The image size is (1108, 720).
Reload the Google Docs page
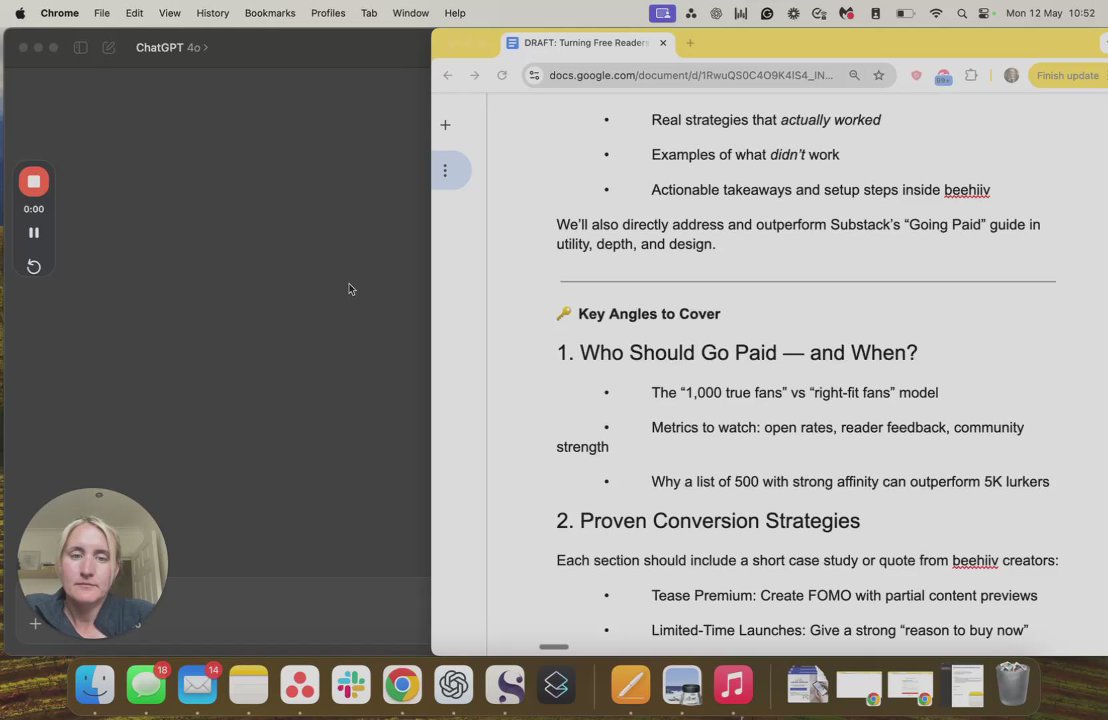tap(502, 76)
